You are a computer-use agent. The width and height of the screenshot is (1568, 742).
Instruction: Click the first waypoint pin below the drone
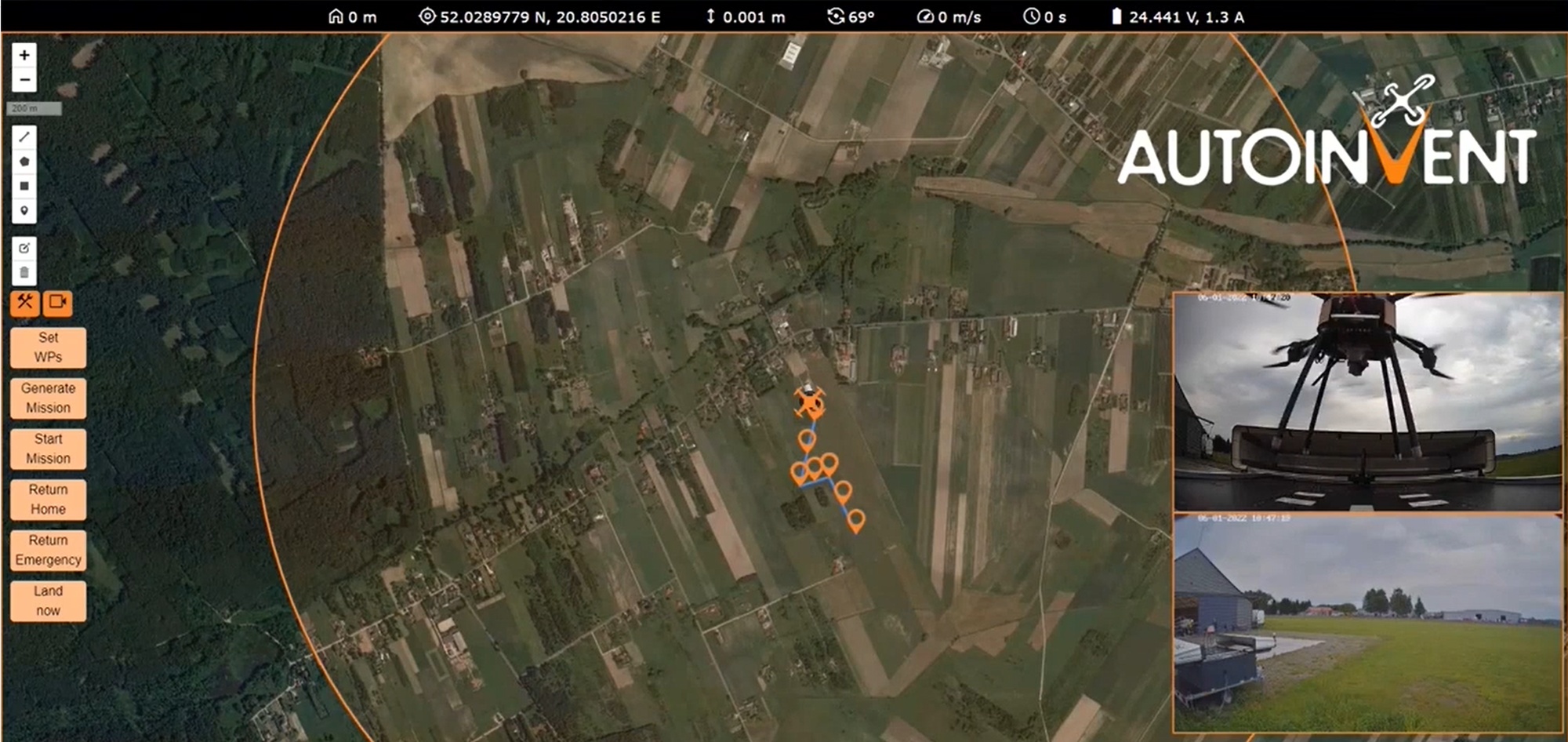click(x=807, y=441)
